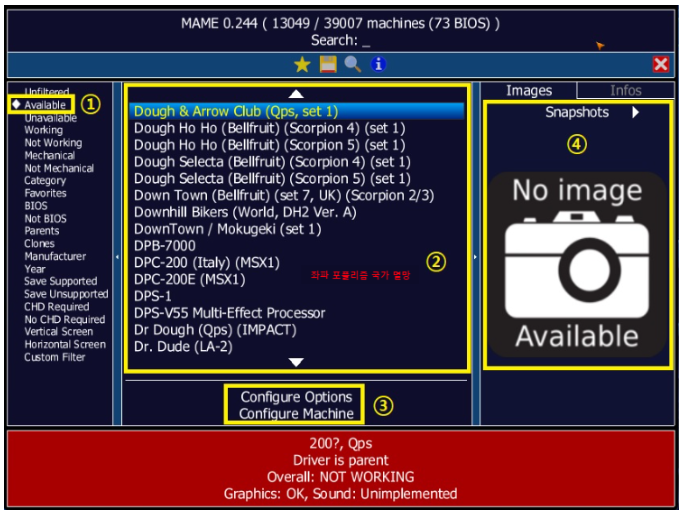Choose the Vertical Screen filter
The width and height of the screenshot is (684, 516).
click(58, 332)
